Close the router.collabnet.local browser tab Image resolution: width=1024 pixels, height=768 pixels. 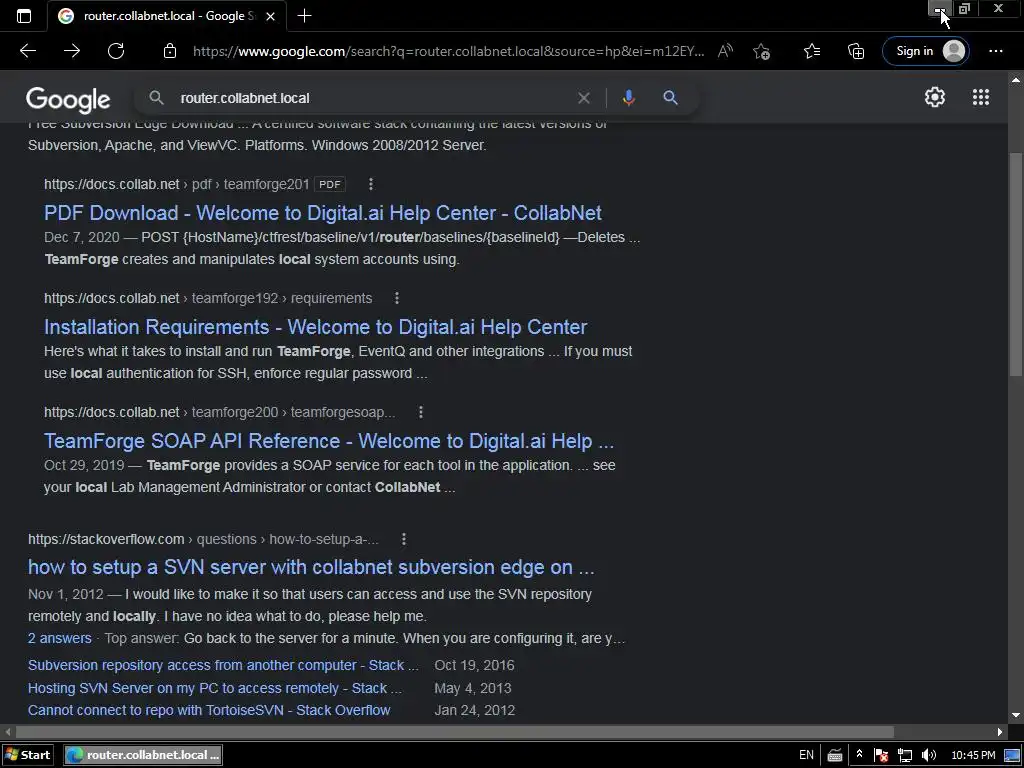pyautogui.click(x=270, y=16)
